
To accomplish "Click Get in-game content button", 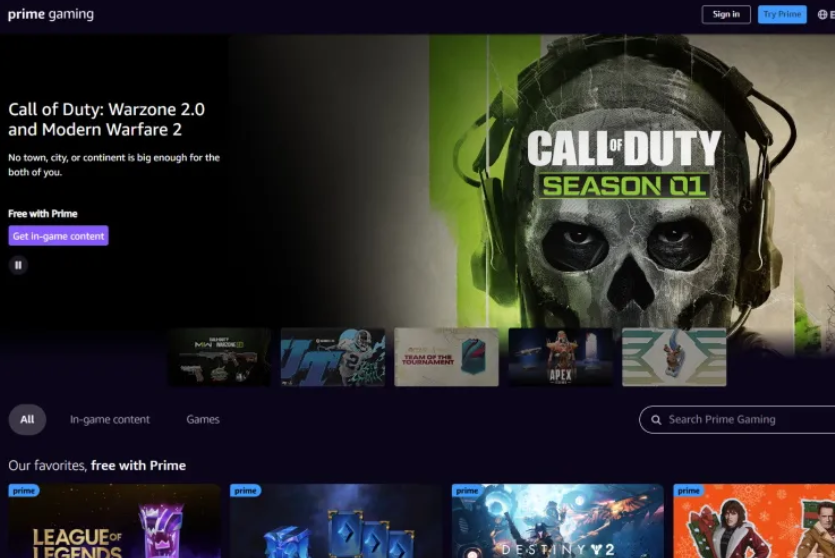I will click(59, 236).
